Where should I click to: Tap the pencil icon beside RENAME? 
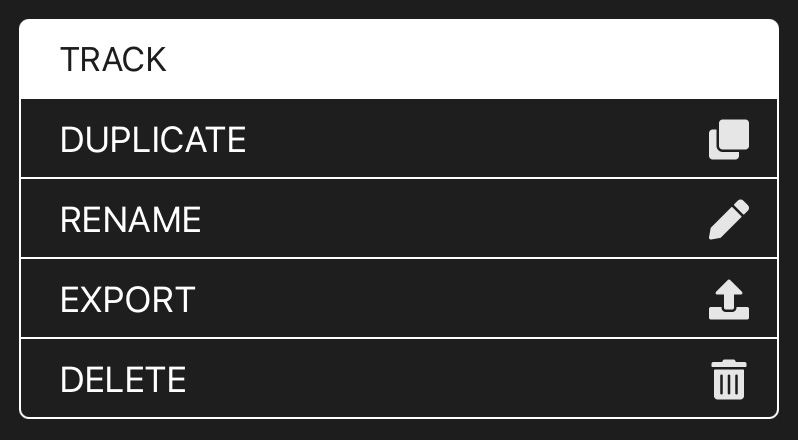729,219
